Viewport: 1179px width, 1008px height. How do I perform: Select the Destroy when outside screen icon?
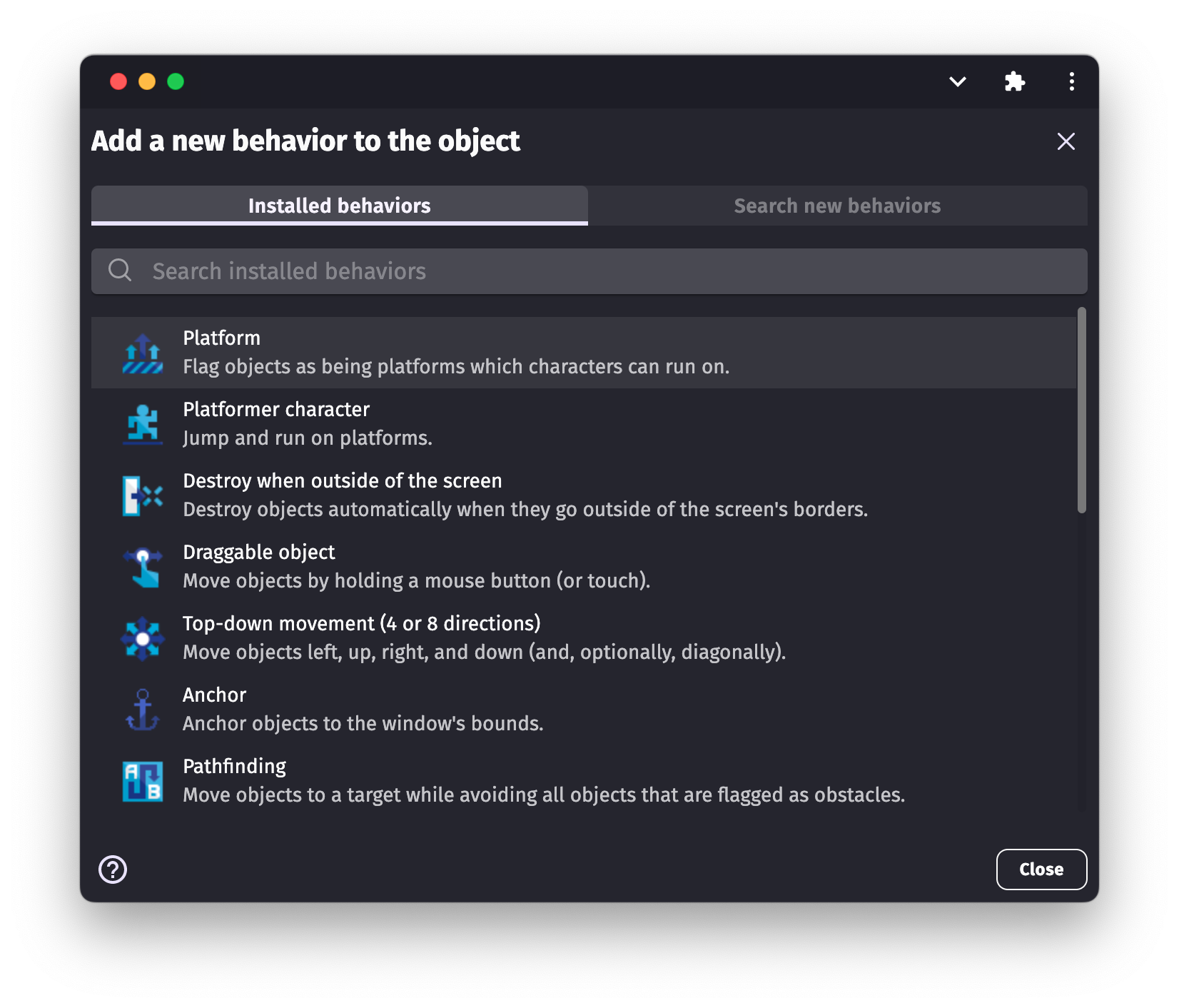point(143,496)
